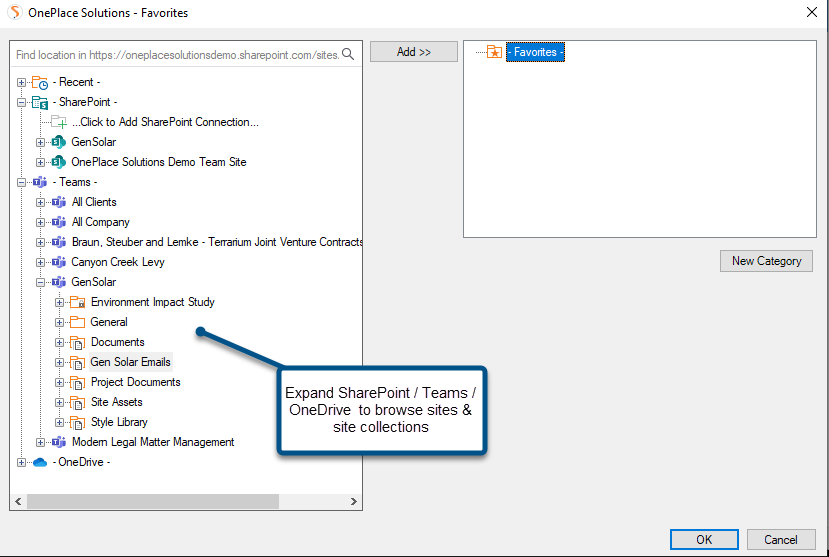Click the Favorites star folder icon
Screen dimensions: 829x557
(x=494, y=52)
